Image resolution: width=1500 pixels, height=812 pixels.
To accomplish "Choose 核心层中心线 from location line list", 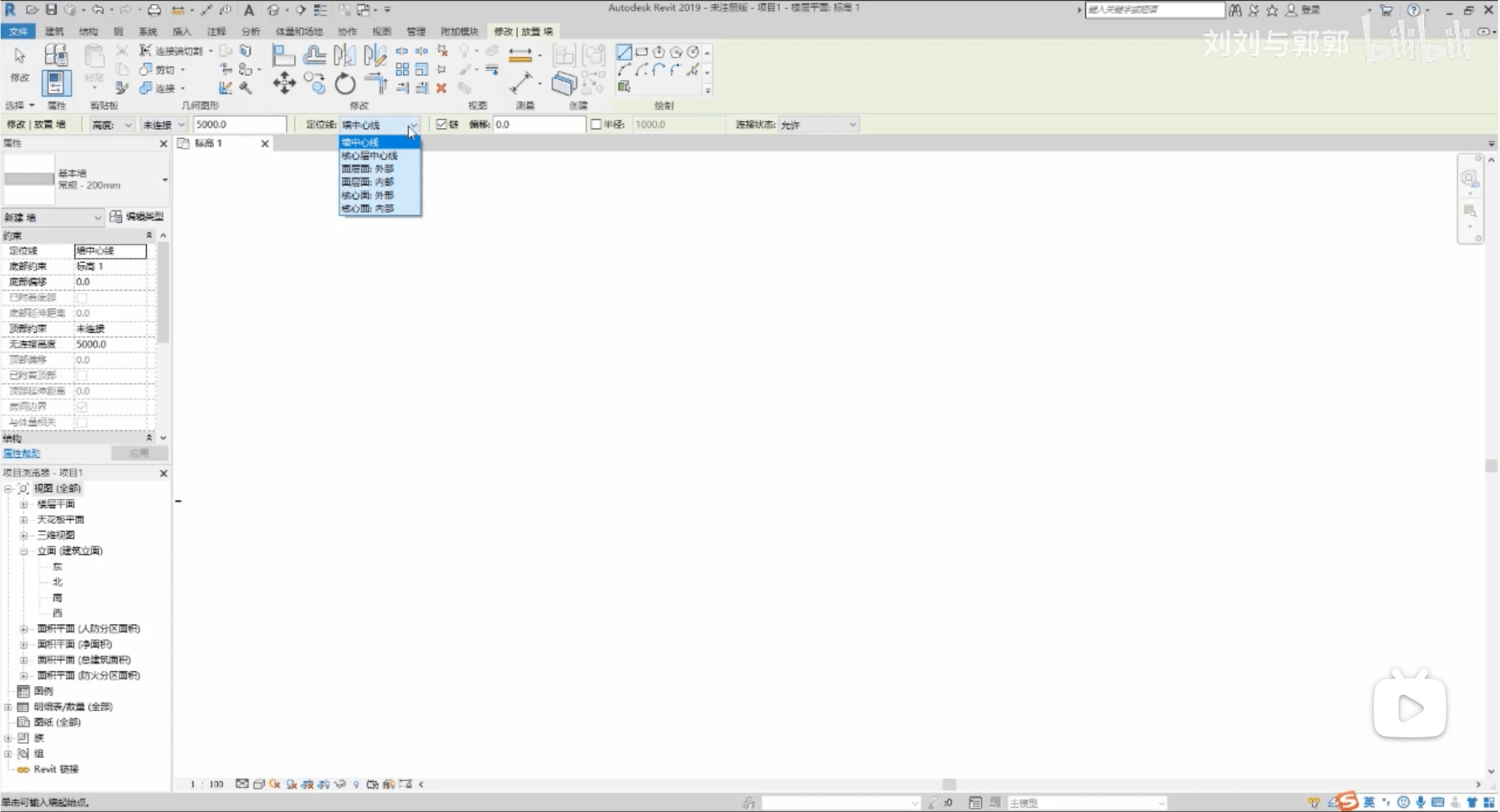I will click(x=370, y=155).
